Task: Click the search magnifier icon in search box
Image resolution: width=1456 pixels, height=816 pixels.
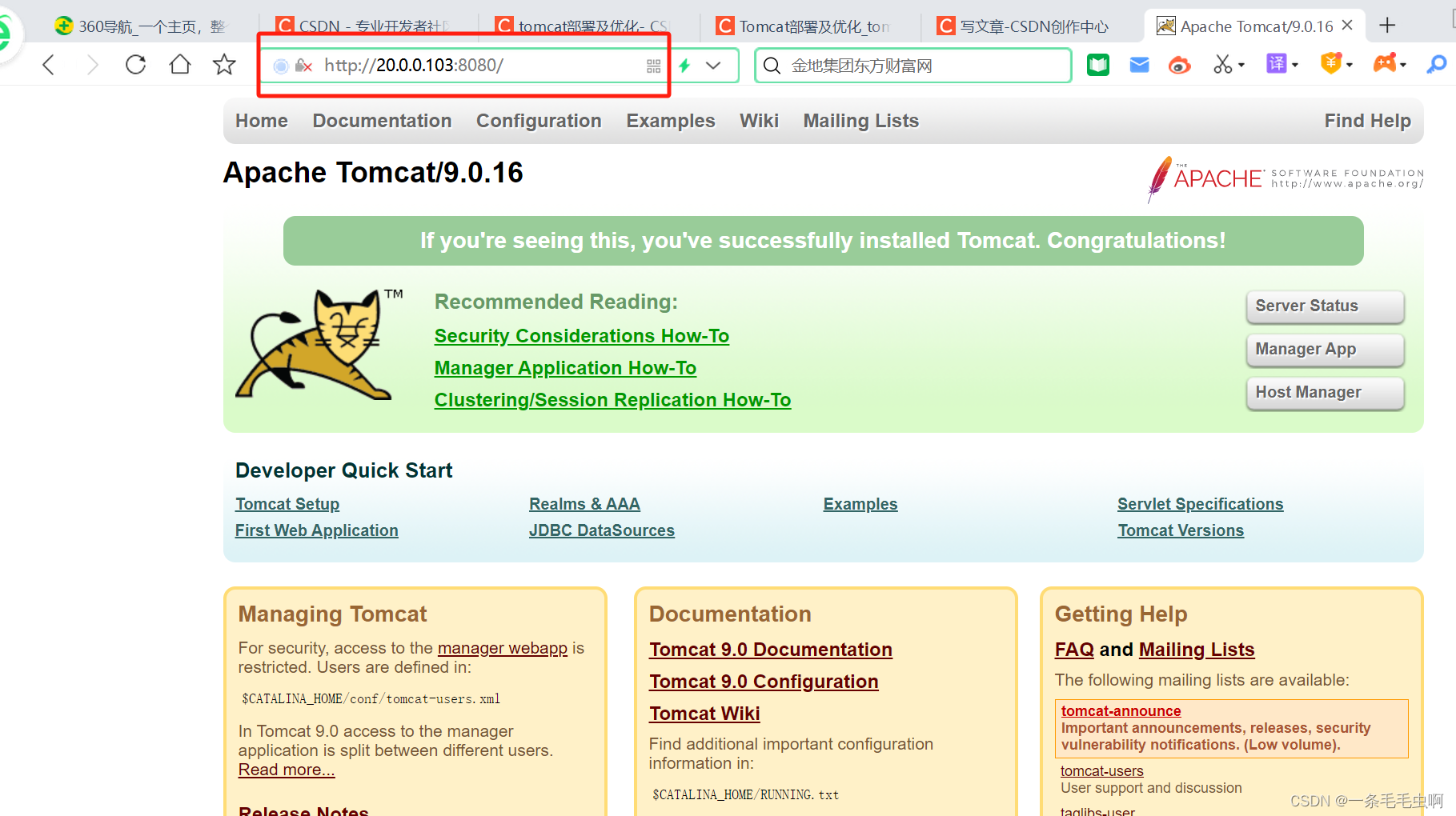Action: (772, 66)
